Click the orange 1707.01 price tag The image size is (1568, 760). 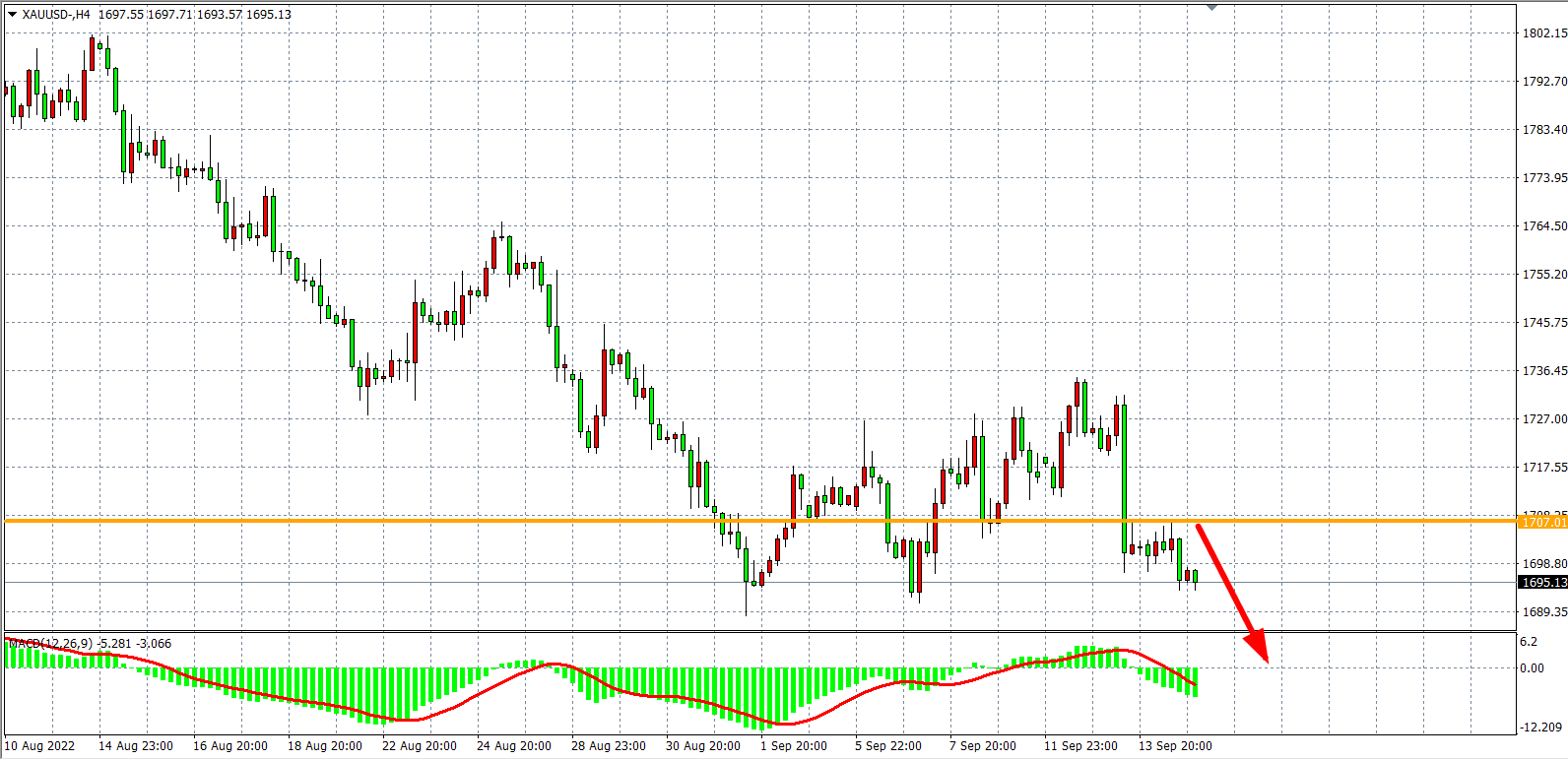point(1542,522)
